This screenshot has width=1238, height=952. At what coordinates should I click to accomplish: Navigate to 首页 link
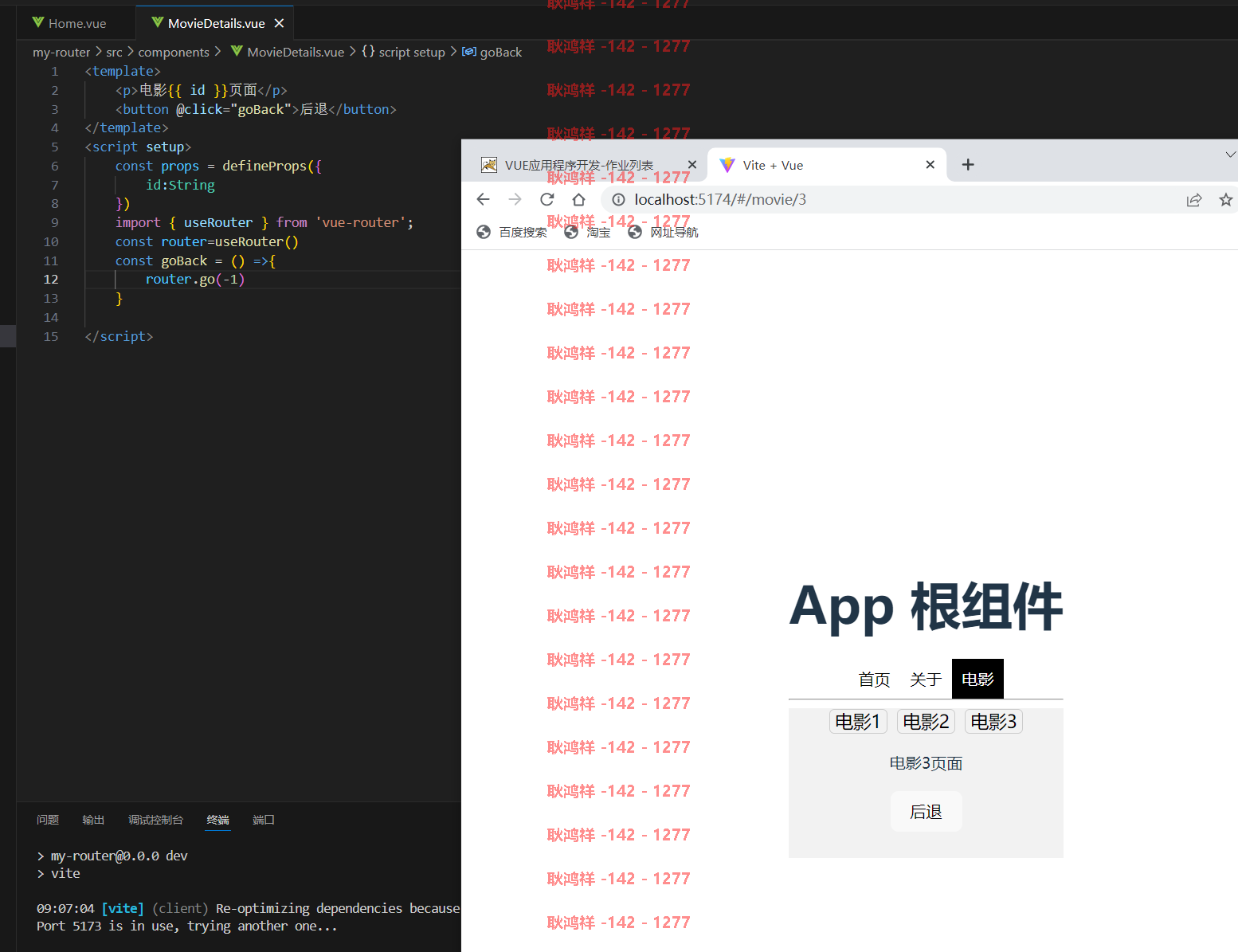pyautogui.click(x=874, y=680)
